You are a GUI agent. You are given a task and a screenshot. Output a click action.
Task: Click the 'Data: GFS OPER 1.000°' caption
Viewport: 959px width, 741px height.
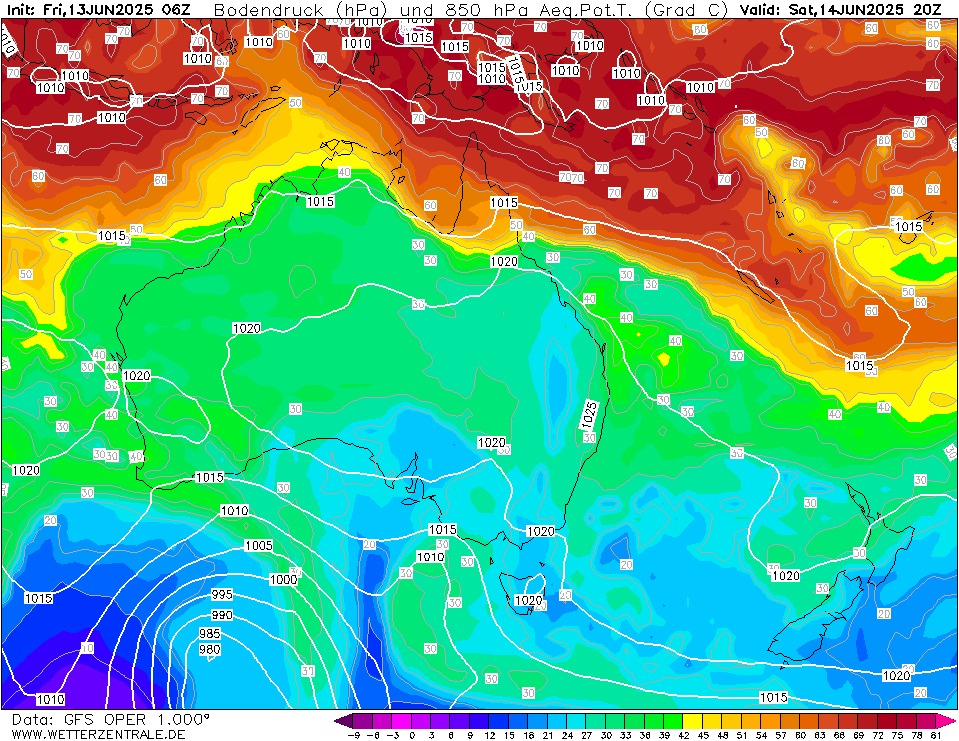coord(111,720)
